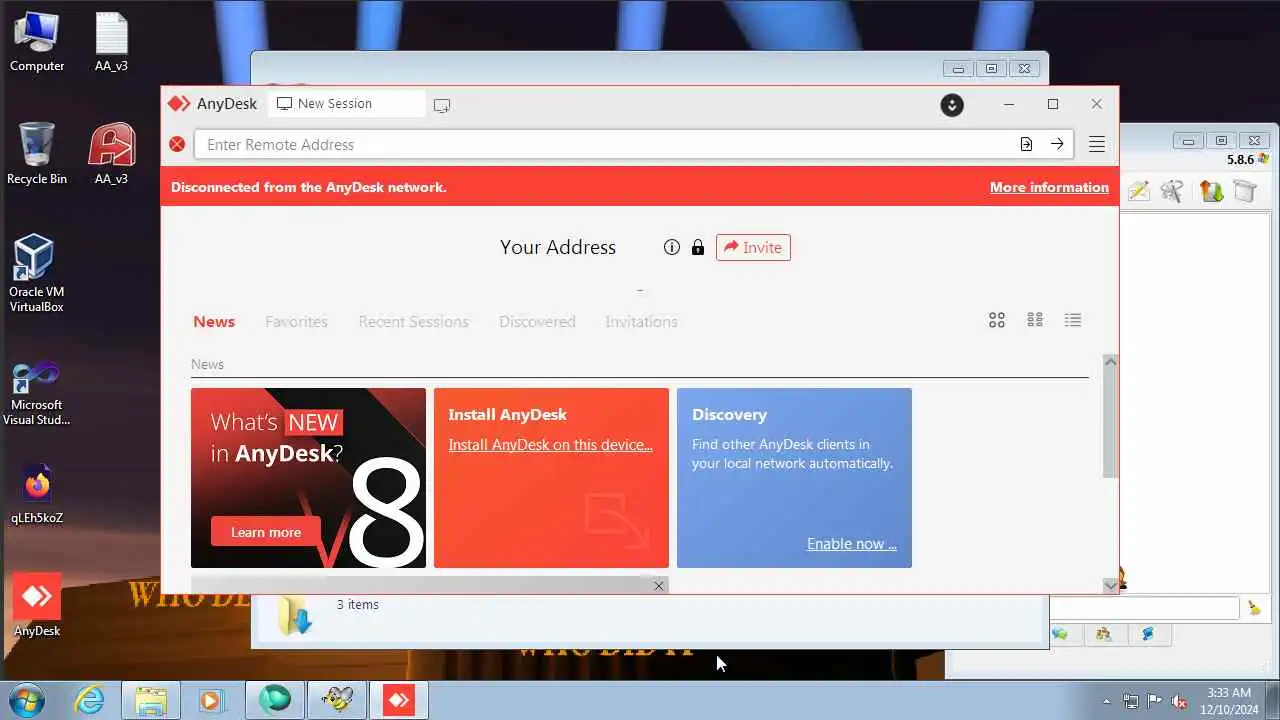The image size is (1280, 720).
Task: Click the Discovery news card
Action: [x=794, y=478]
